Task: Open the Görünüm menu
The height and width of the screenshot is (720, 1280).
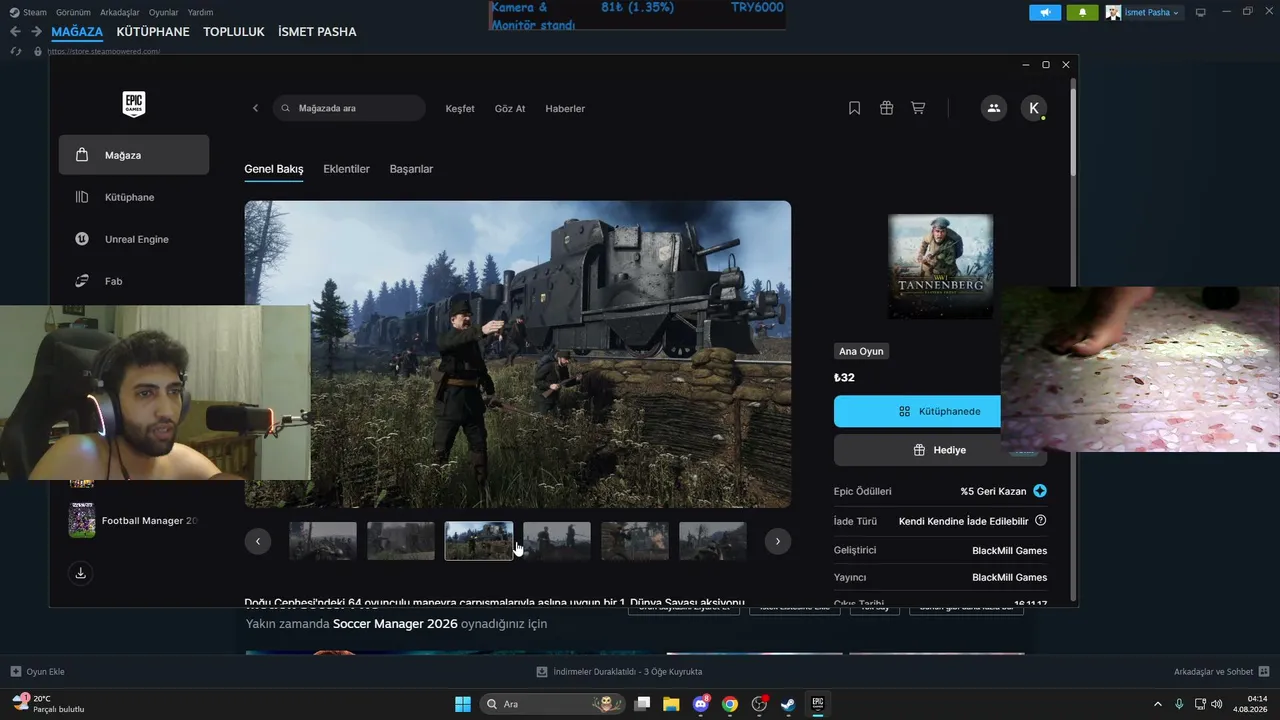Action: tap(74, 12)
